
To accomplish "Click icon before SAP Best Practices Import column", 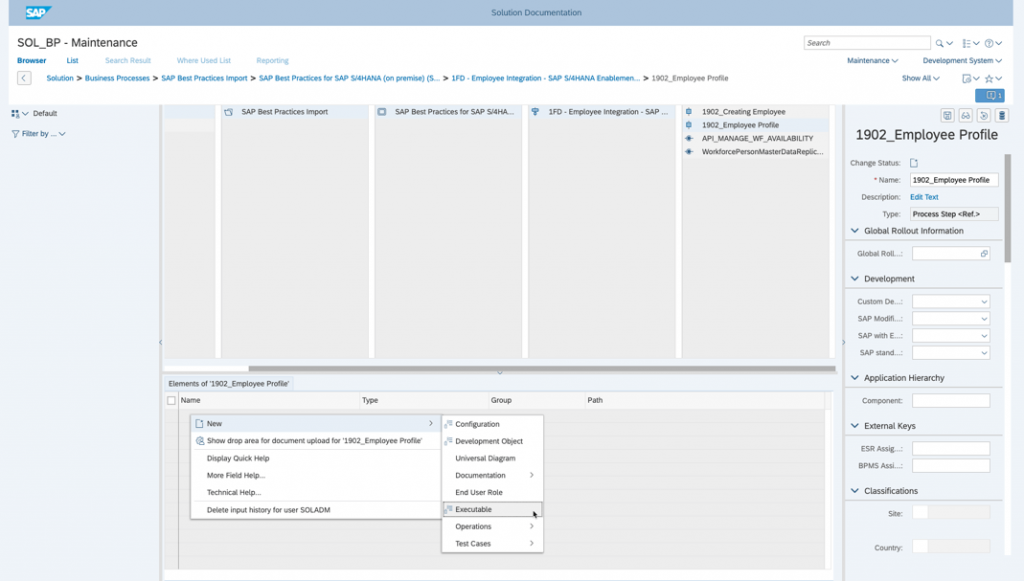I will pyautogui.click(x=229, y=112).
